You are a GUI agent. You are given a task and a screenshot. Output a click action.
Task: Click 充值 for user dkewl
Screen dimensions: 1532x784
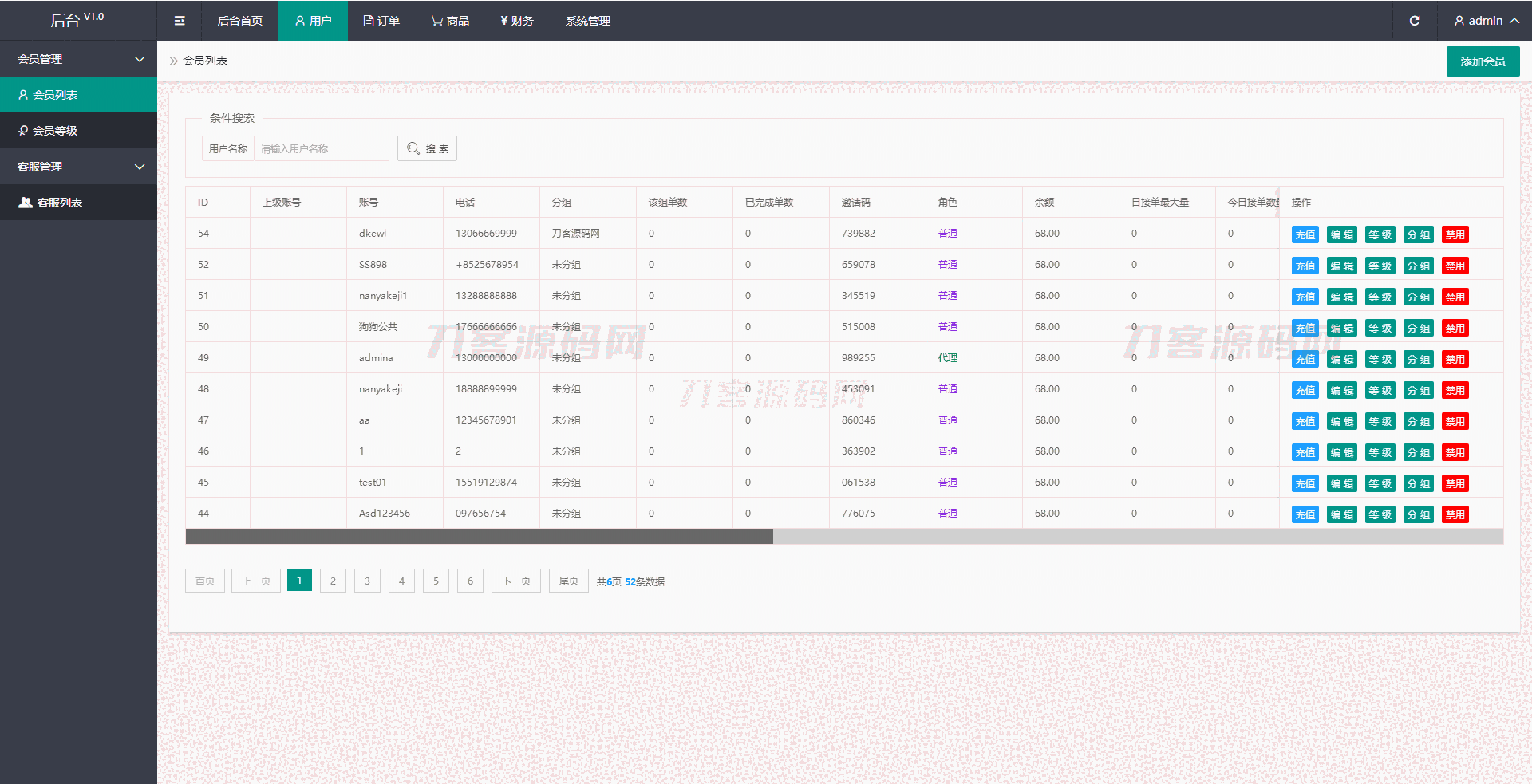click(x=1305, y=234)
